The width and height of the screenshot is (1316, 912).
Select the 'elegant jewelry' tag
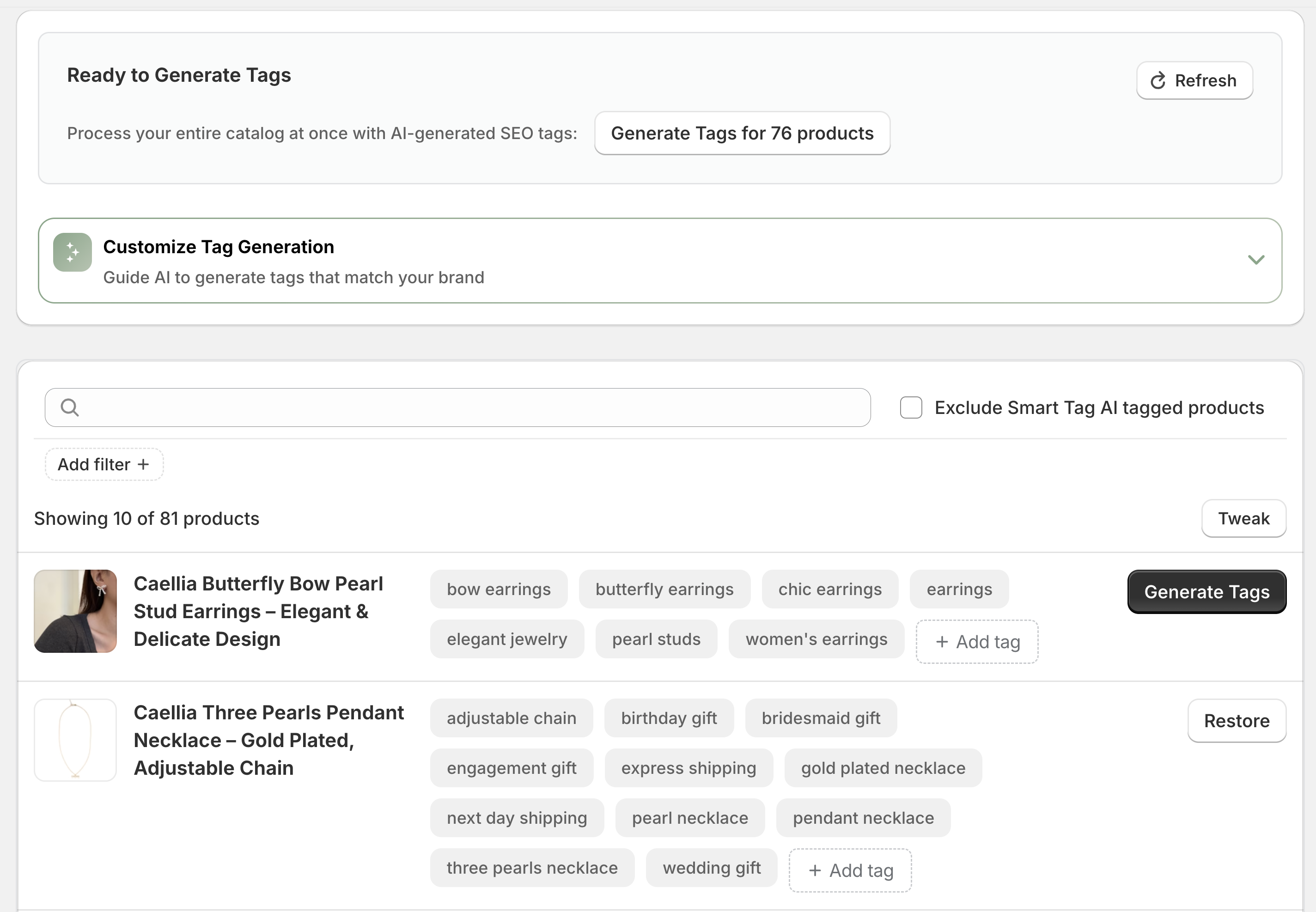pyautogui.click(x=507, y=639)
